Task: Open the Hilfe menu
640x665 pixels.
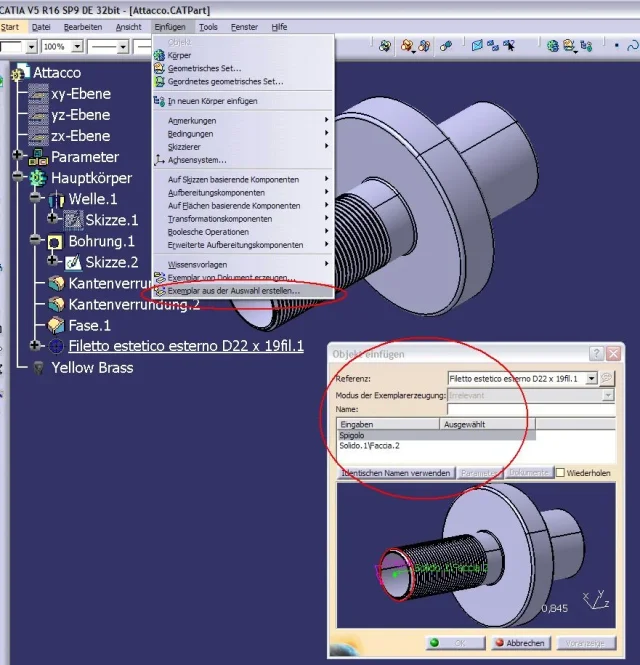Action: [x=279, y=27]
